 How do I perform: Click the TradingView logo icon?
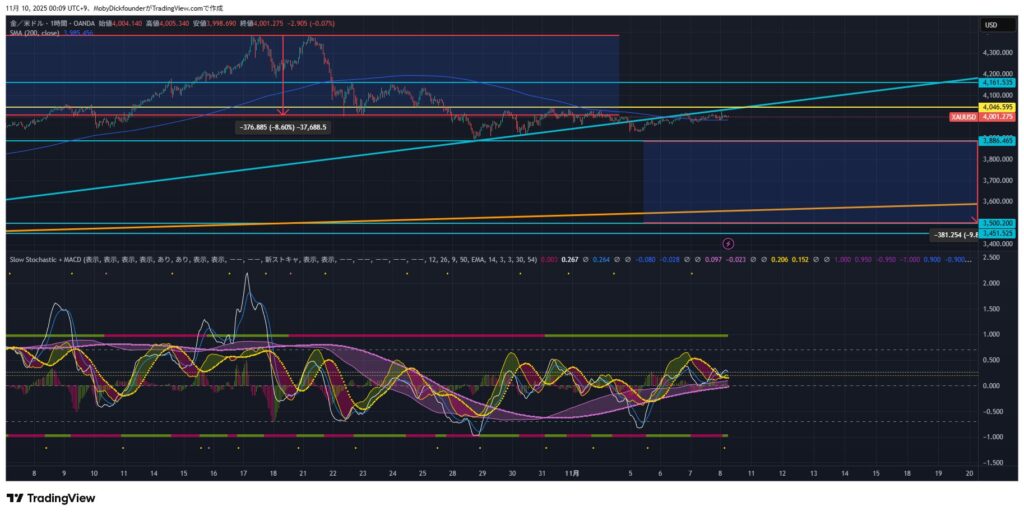pyautogui.click(x=16, y=498)
